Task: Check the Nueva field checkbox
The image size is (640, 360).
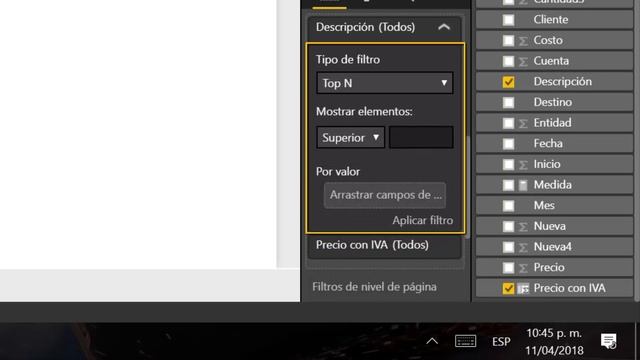Action: (x=508, y=226)
